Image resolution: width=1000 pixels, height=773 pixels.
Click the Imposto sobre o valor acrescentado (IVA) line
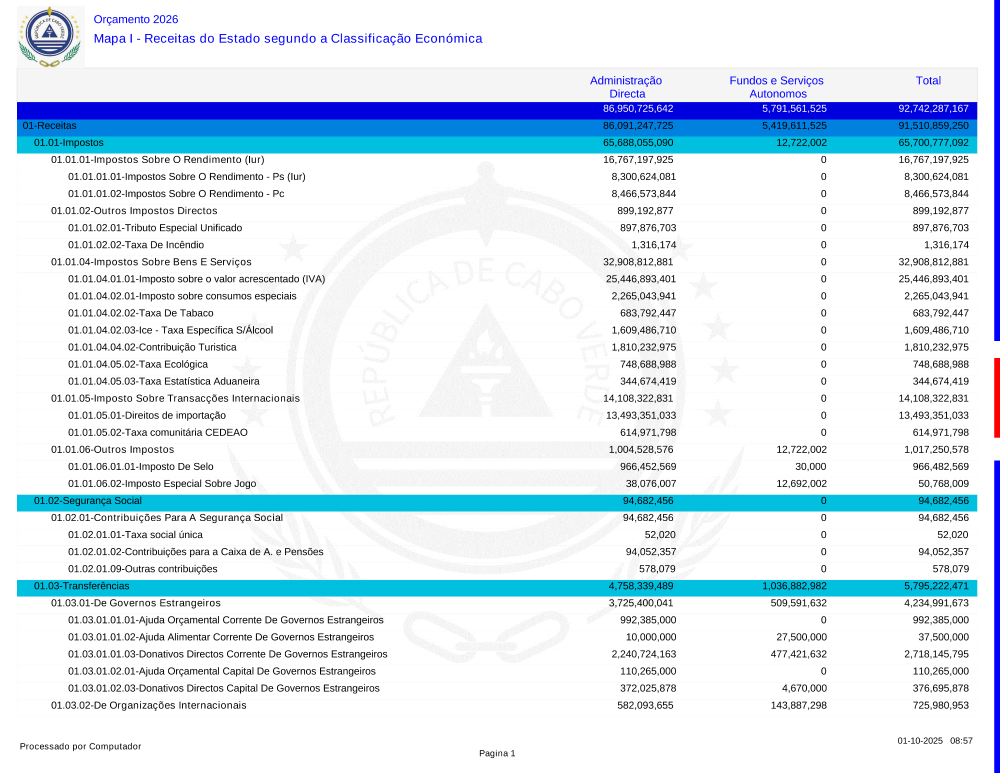[x=197, y=279]
